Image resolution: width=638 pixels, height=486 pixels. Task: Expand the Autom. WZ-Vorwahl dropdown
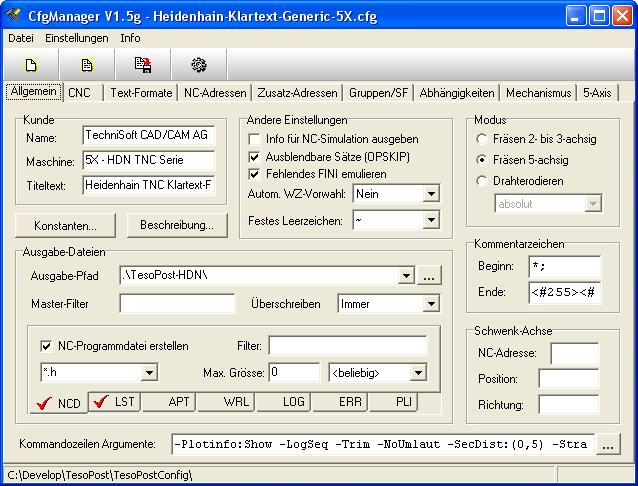pyautogui.click(x=431, y=193)
